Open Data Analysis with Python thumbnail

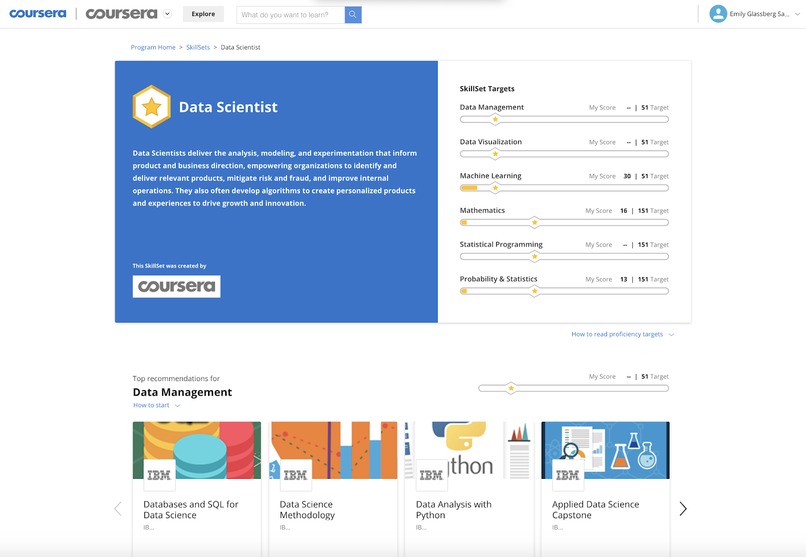point(469,450)
